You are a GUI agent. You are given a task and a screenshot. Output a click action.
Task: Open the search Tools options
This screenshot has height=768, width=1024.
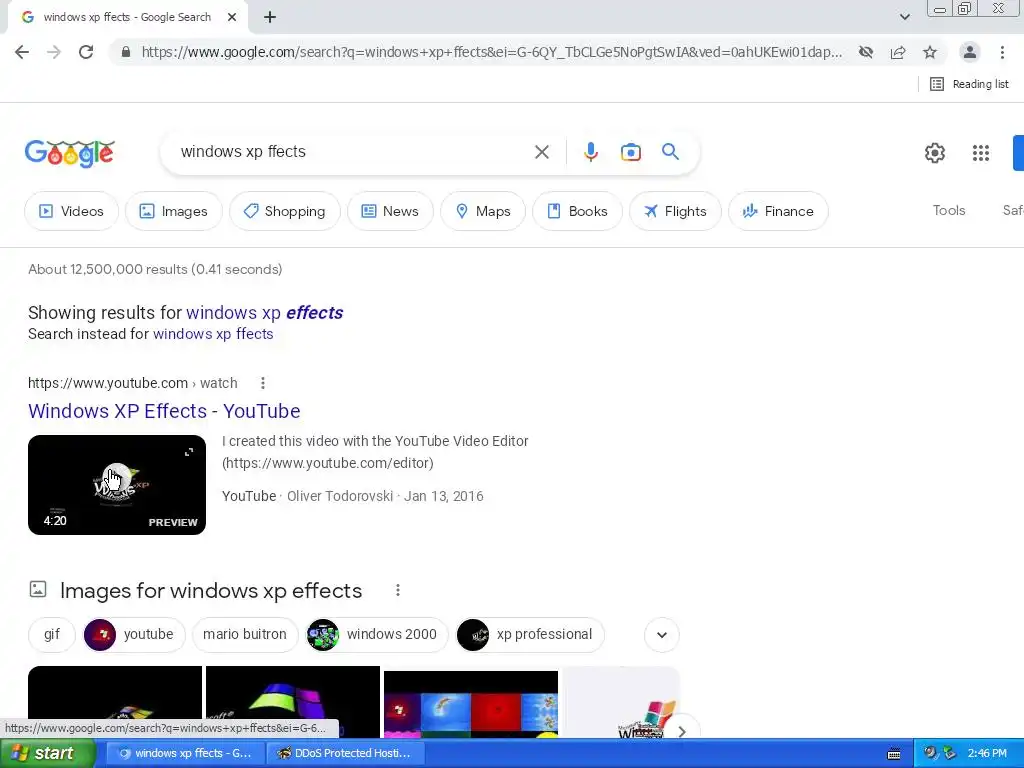tap(948, 210)
